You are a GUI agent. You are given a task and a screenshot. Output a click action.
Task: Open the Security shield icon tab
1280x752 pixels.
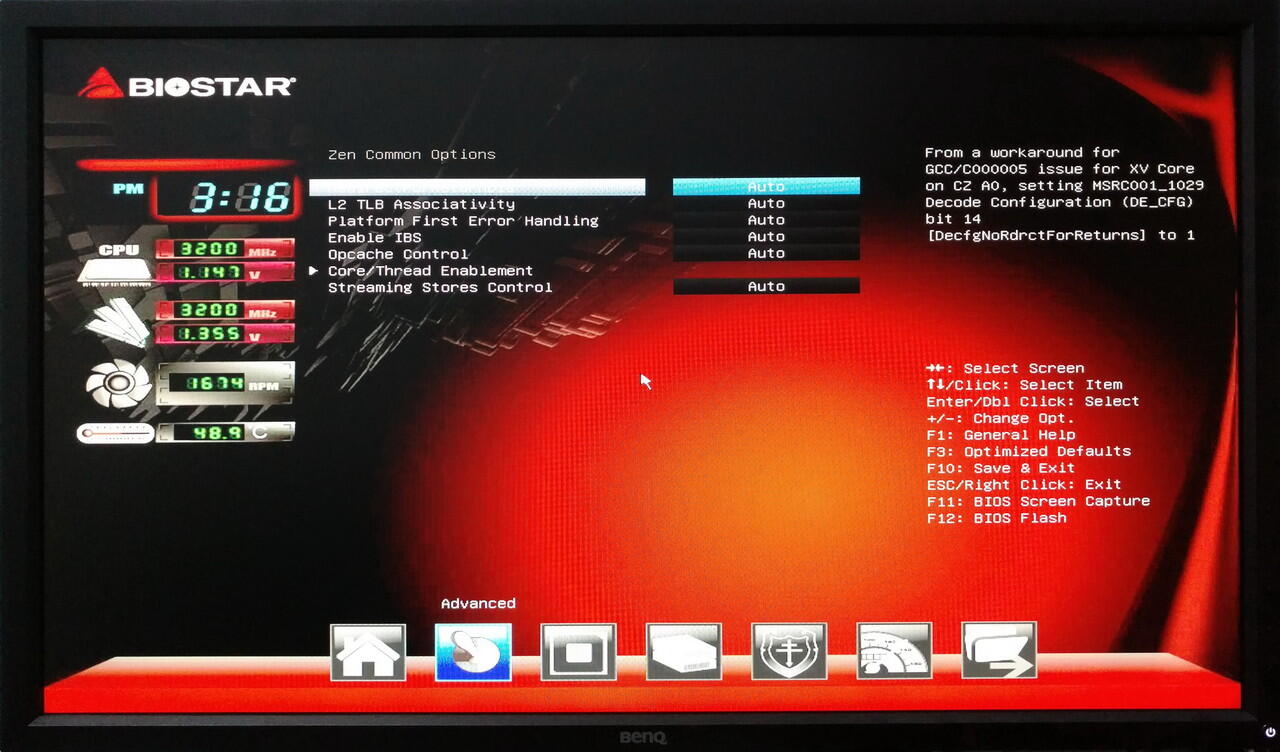click(789, 652)
